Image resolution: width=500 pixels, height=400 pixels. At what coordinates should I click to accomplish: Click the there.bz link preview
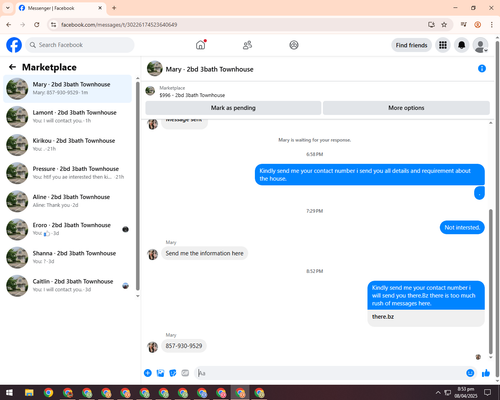click(x=426, y=318)
